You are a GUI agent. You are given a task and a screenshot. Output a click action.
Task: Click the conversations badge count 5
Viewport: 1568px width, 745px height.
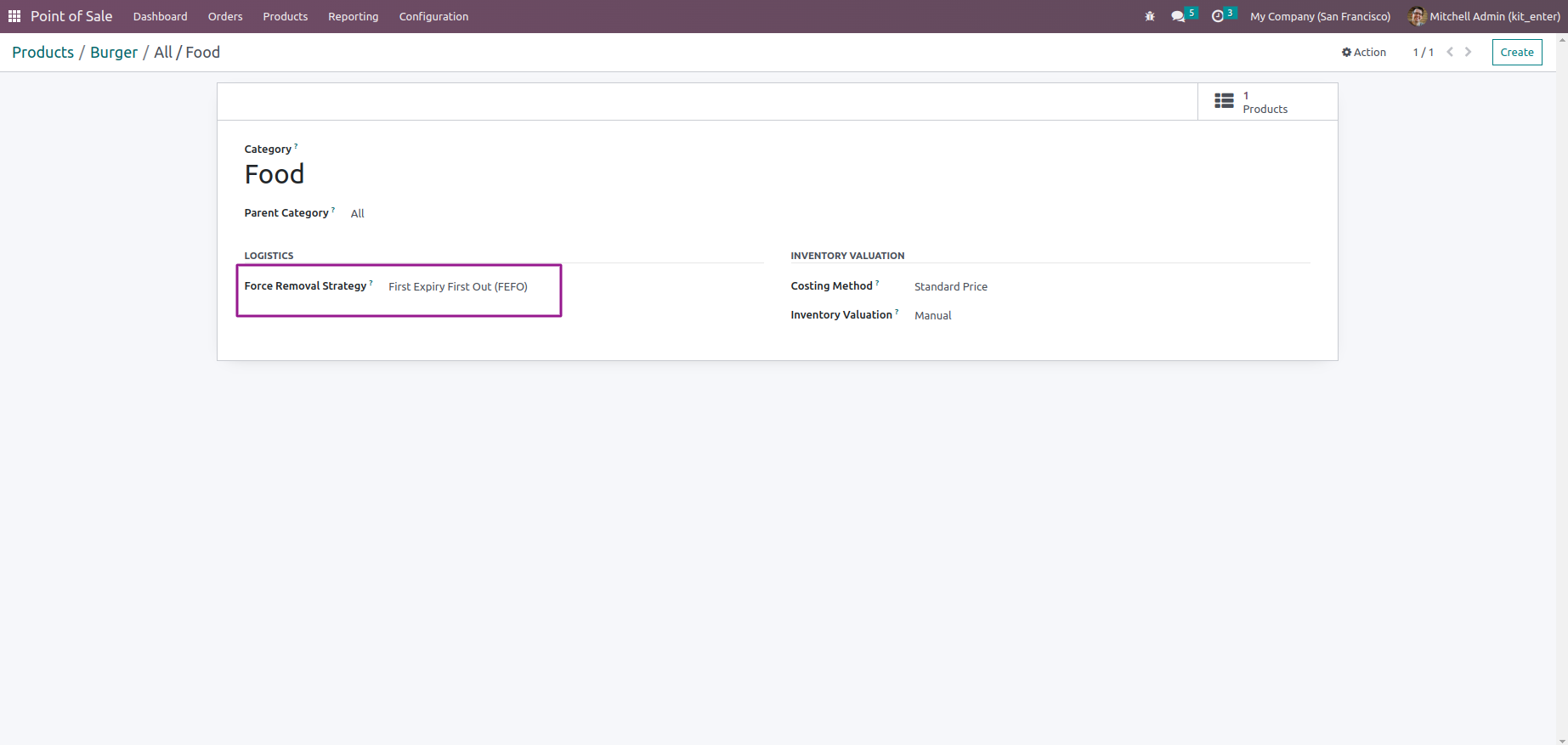pyautogui.click(x=1192, y=13)
